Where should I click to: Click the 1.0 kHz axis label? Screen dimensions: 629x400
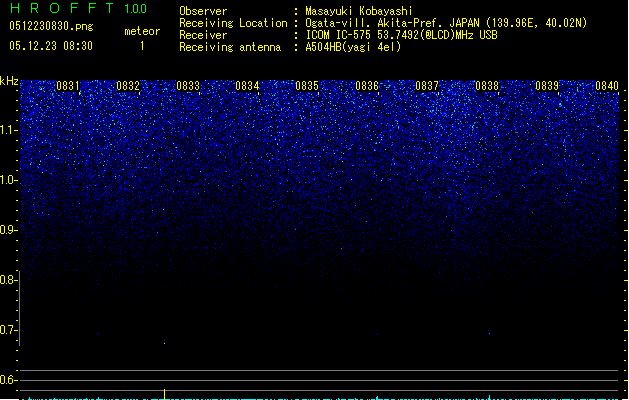click(x=8, y=180)
